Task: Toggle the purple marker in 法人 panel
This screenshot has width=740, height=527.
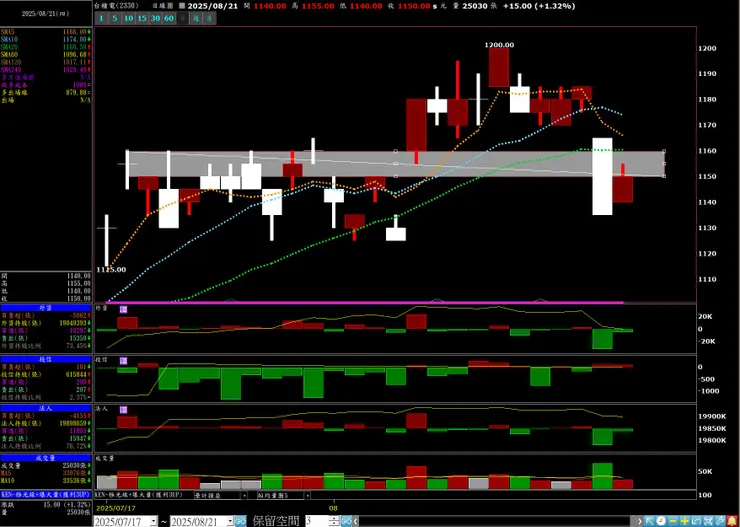Action: click(123, 409)
